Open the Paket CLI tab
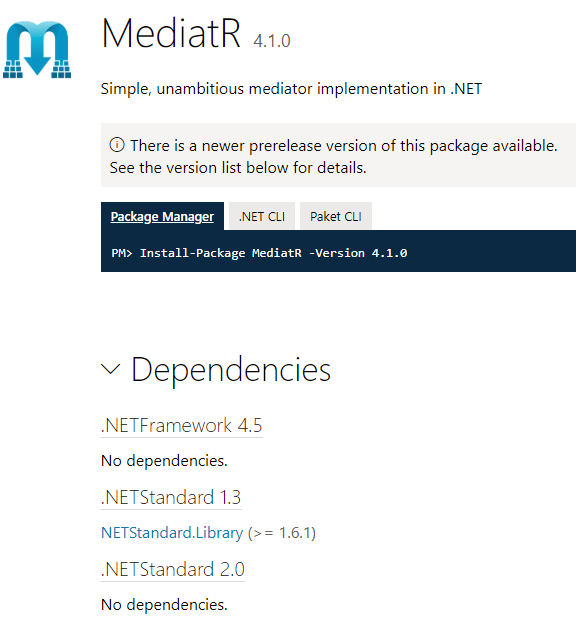 pos(336,216)
